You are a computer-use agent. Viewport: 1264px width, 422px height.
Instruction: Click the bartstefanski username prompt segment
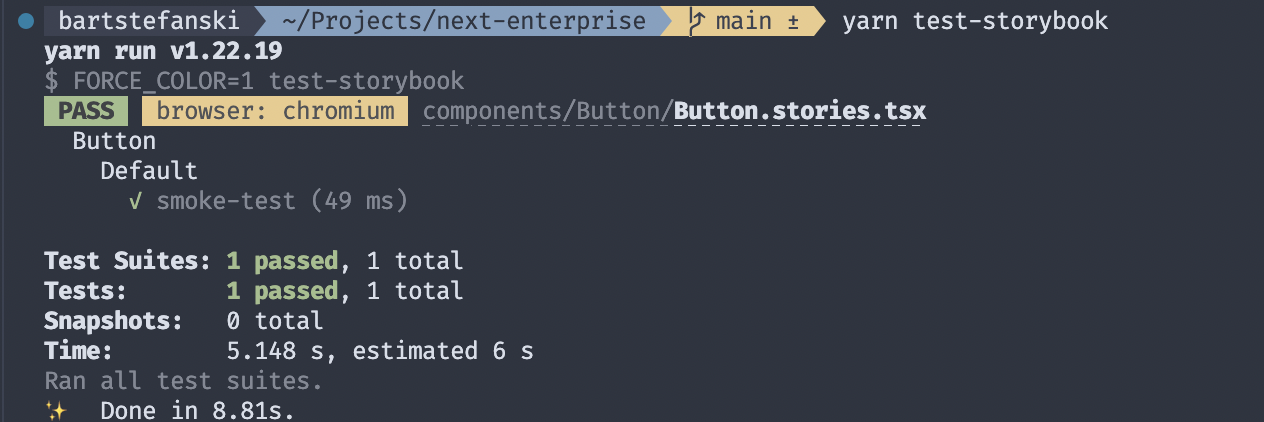[x=148, y=21]
